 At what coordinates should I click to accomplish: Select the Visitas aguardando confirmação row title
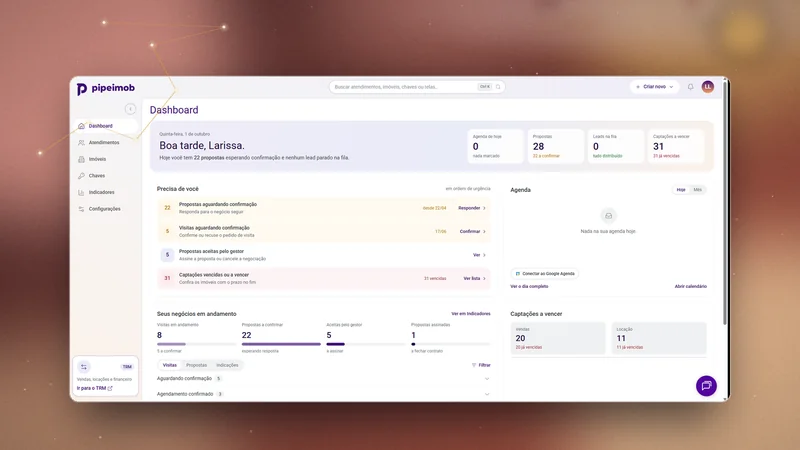[x=214, y=228]
